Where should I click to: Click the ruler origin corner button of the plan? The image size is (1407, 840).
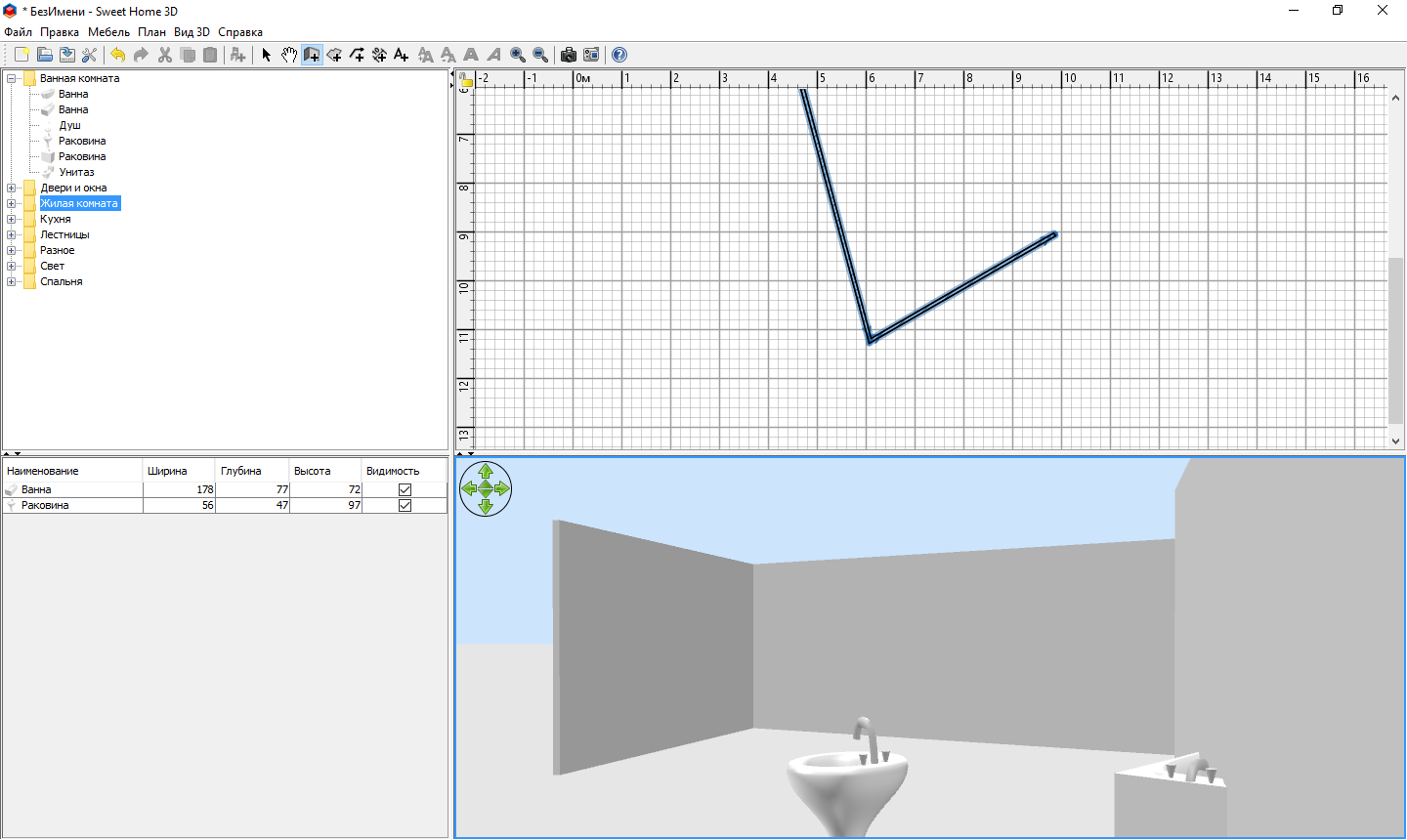[x=466, y=79]
